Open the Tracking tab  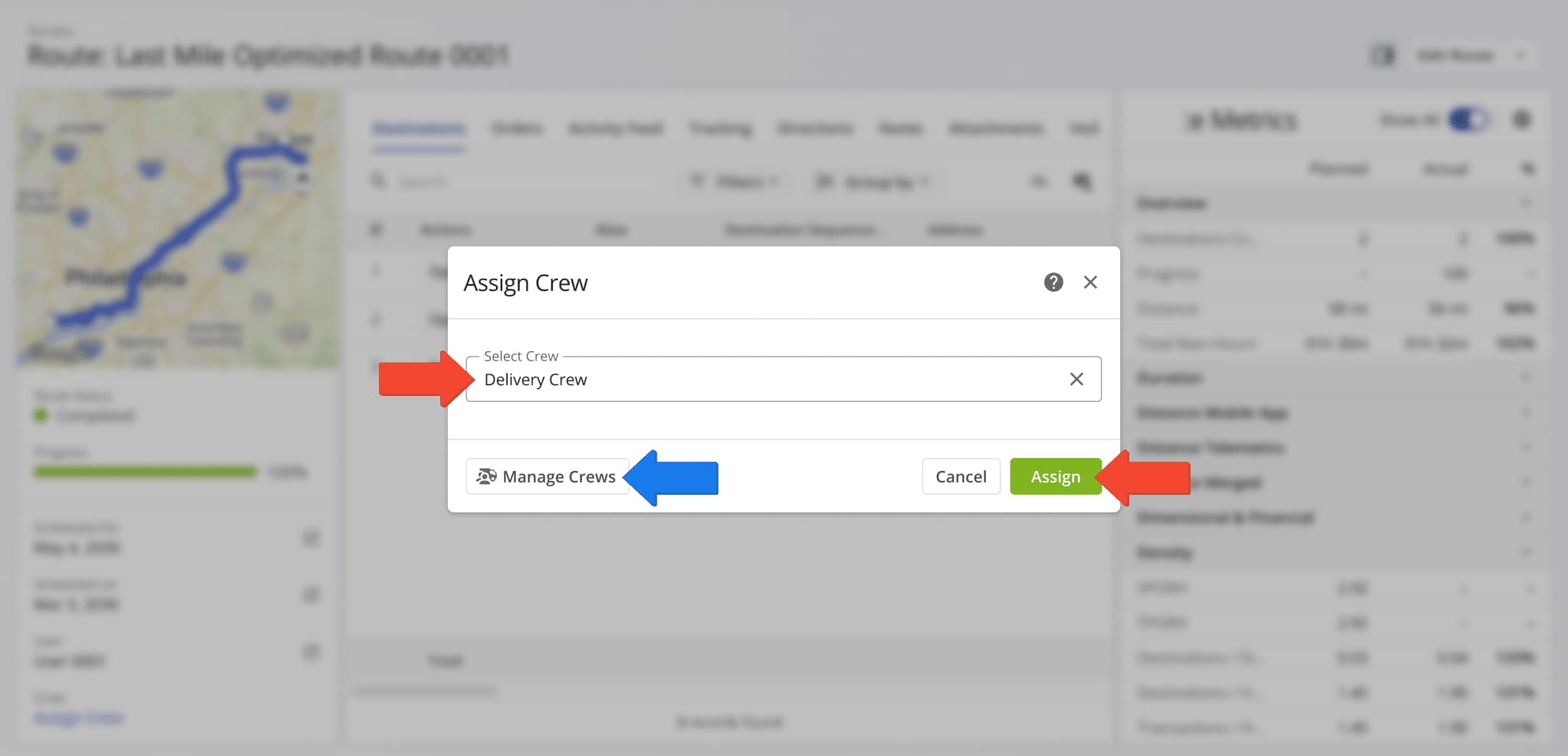(720, 129)
